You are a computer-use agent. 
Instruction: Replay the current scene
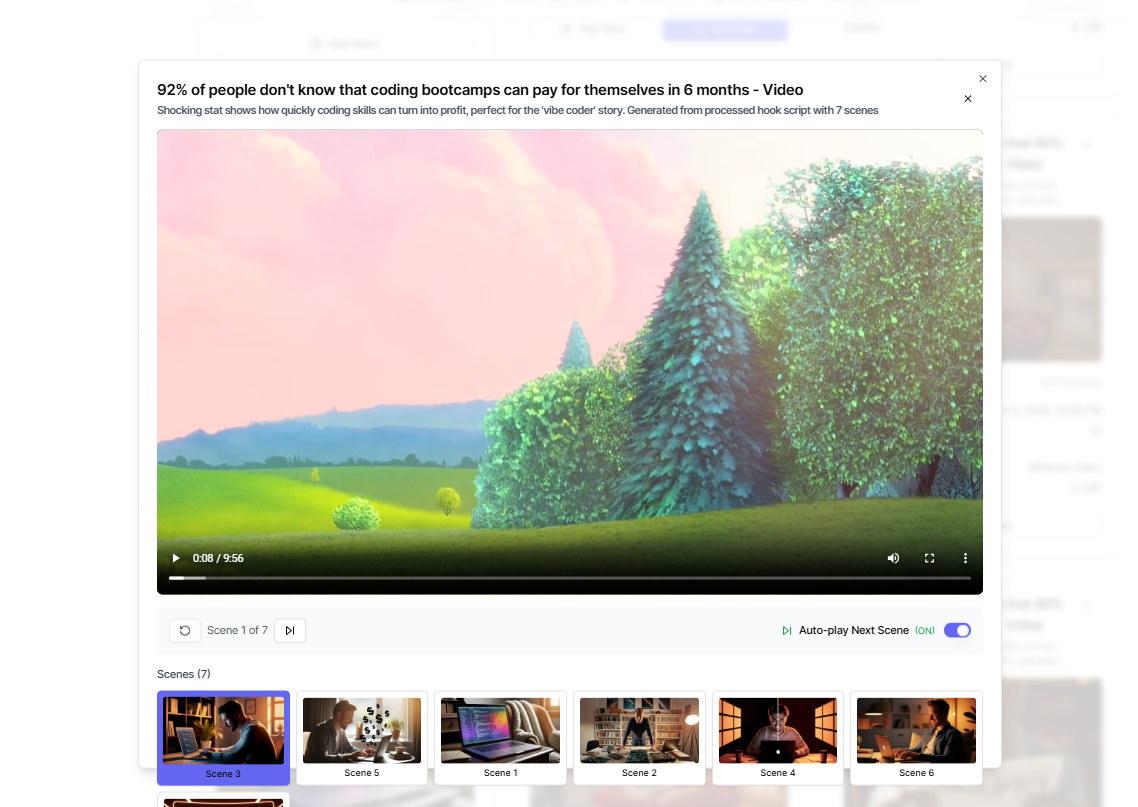(184, 630)
